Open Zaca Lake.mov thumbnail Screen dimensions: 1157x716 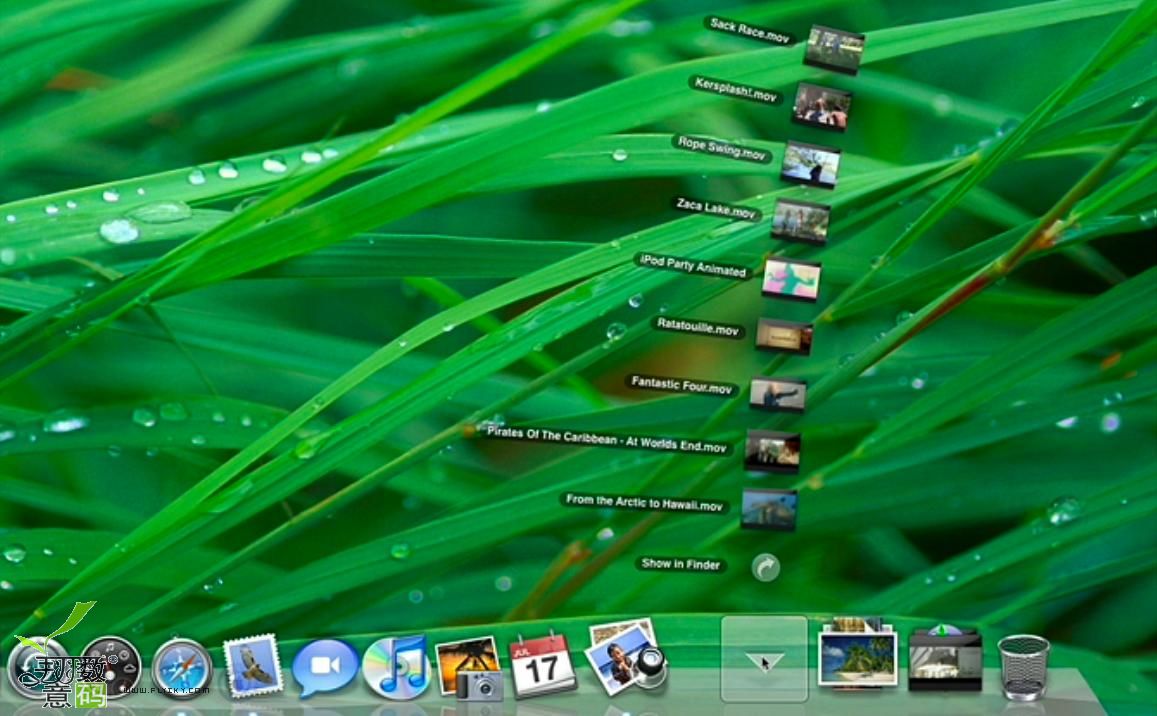click(x=801, y=221)
